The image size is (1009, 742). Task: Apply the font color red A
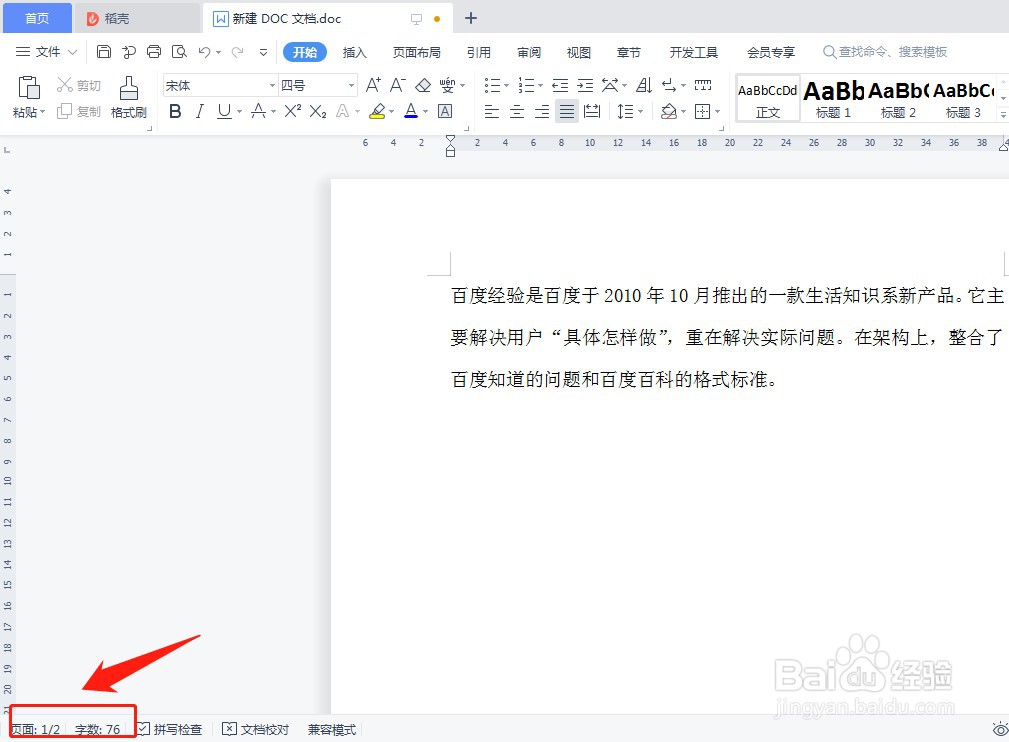(411, 111)
